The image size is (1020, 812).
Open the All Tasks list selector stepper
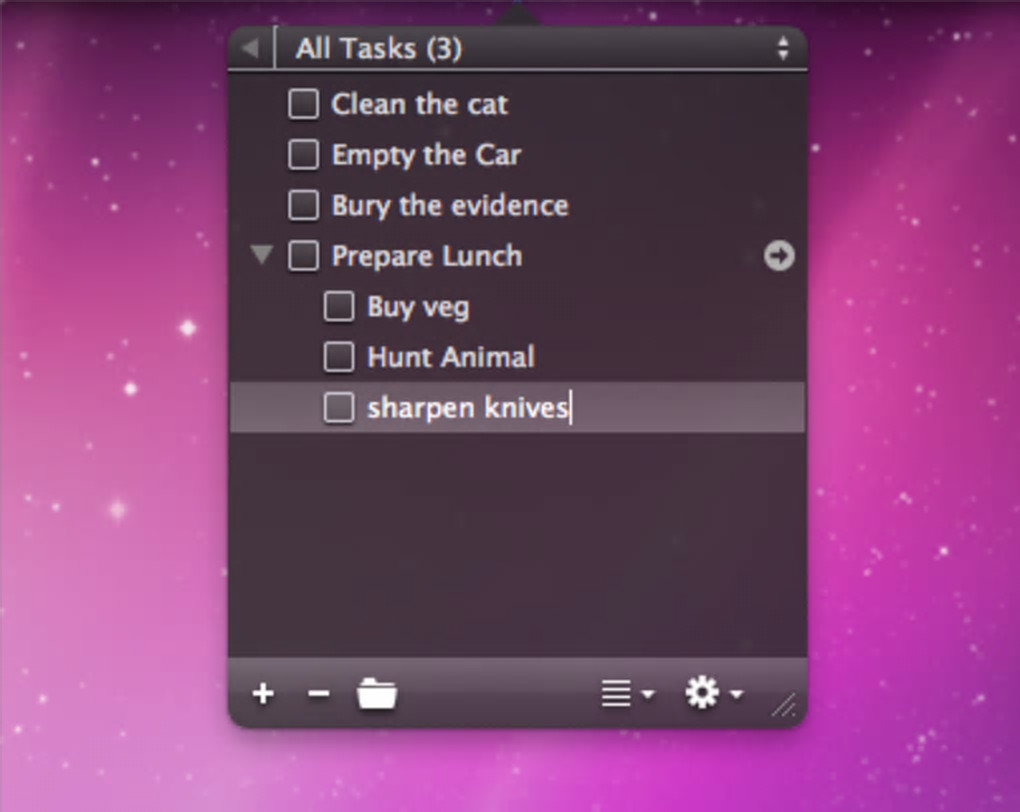coord(783,48)
